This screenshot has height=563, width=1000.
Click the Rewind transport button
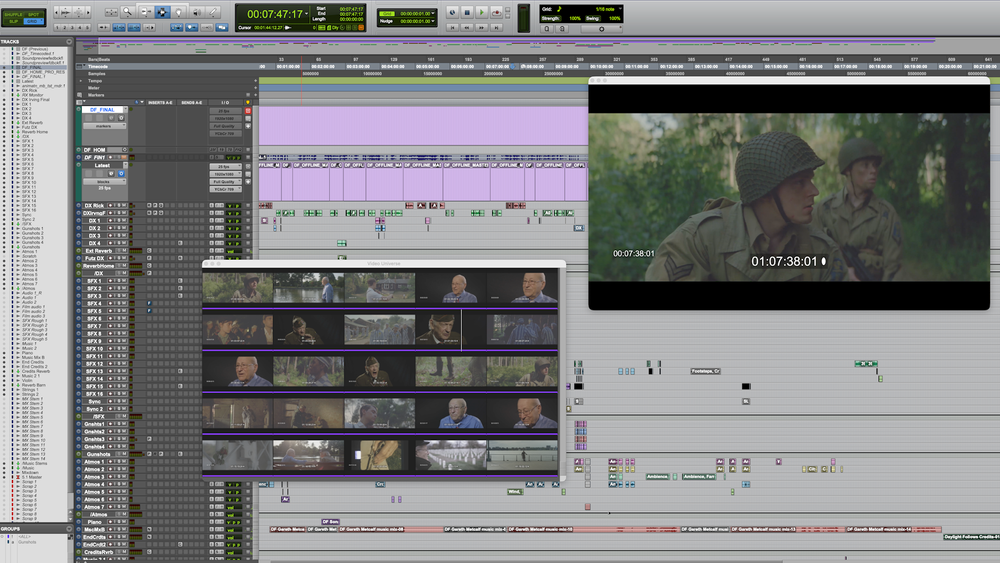467,27
